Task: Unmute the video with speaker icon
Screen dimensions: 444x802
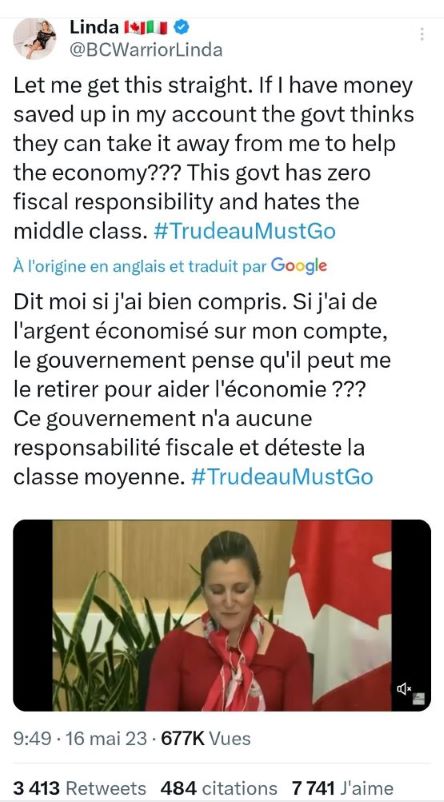Action: [404, 689]
